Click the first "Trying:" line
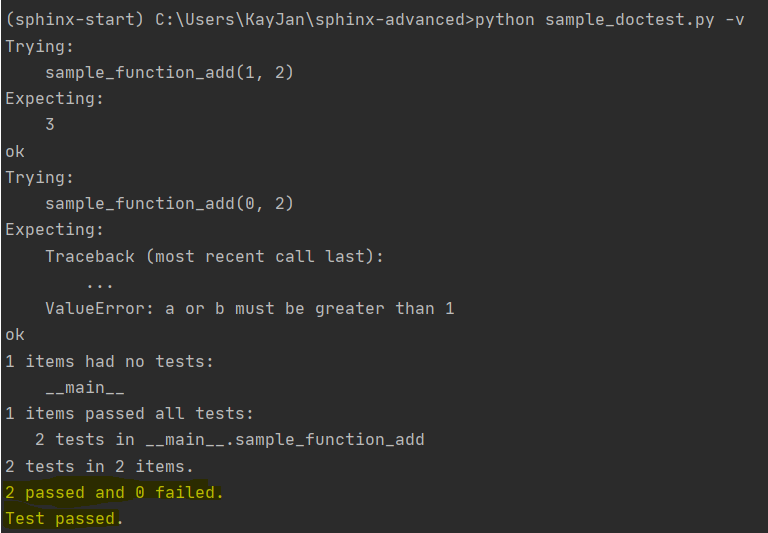The width and height of the screenshot is (768, 533). click(x=40, y=47)
